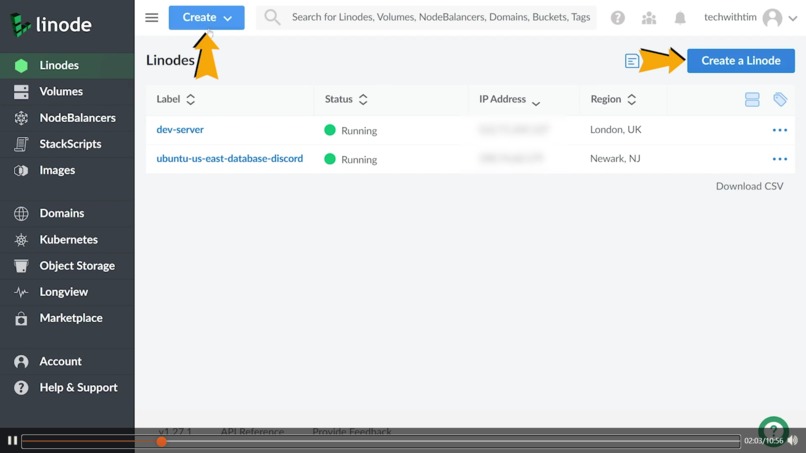Open Object Storage section
Screen dimensions: 806x453
point(67,266)
